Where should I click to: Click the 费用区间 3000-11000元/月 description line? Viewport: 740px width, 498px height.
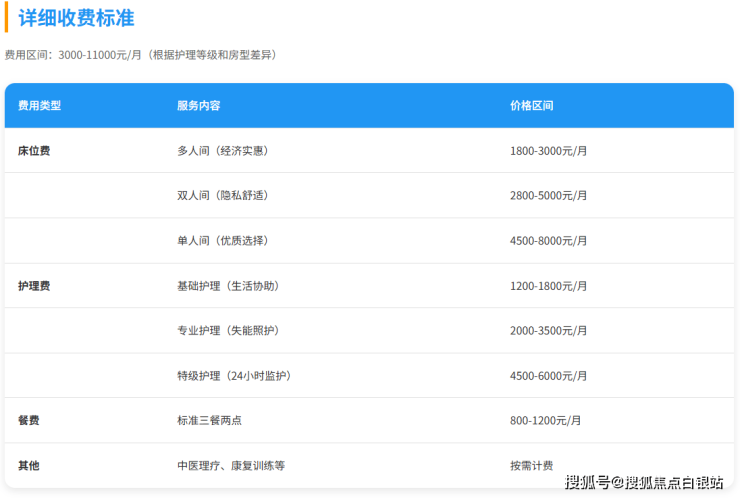(x=141, y=55)
